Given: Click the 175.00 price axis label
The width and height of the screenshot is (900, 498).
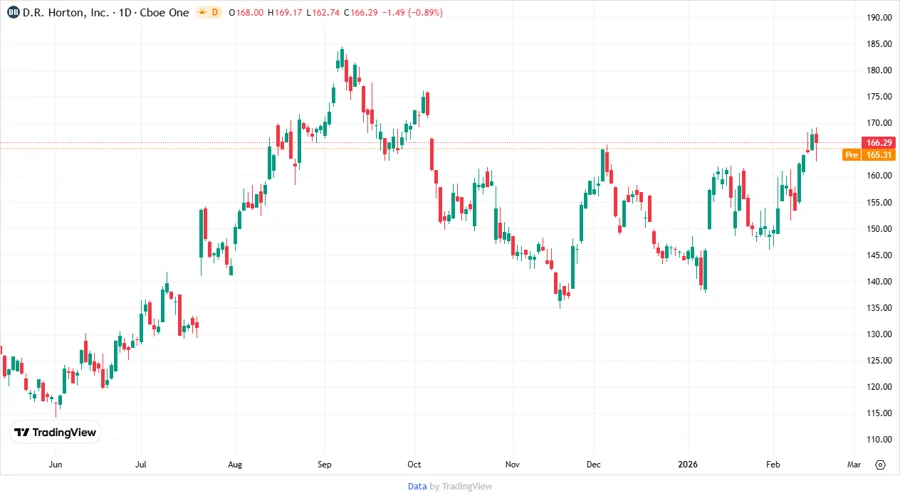Looking at the screenshot, I should pos(879,96).
